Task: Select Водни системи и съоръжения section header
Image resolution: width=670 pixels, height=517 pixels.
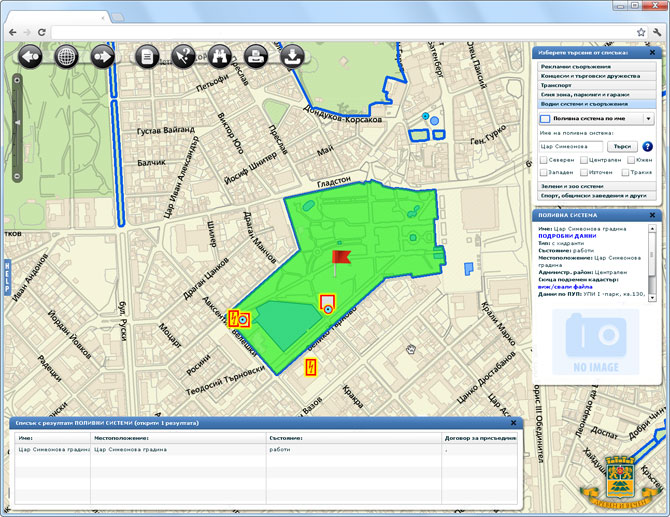Action: [597, 104]
